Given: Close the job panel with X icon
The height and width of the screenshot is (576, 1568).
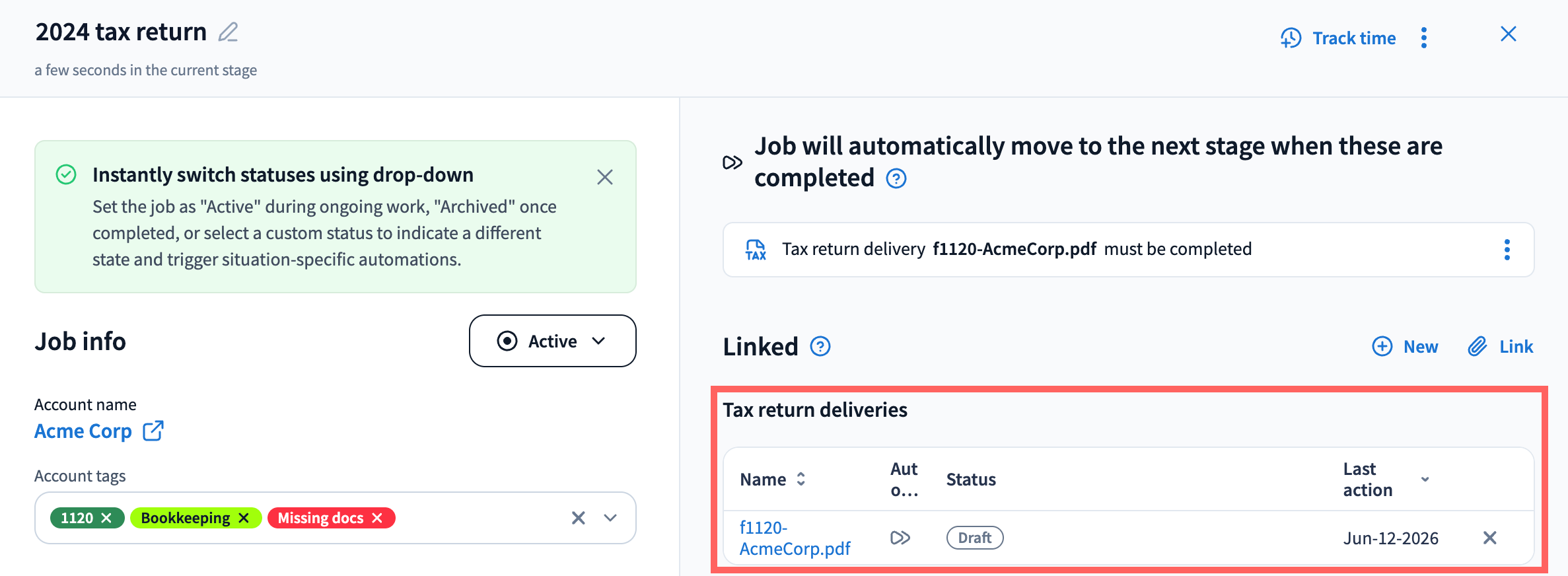Looking at the screenshot, I should 1509,34.
